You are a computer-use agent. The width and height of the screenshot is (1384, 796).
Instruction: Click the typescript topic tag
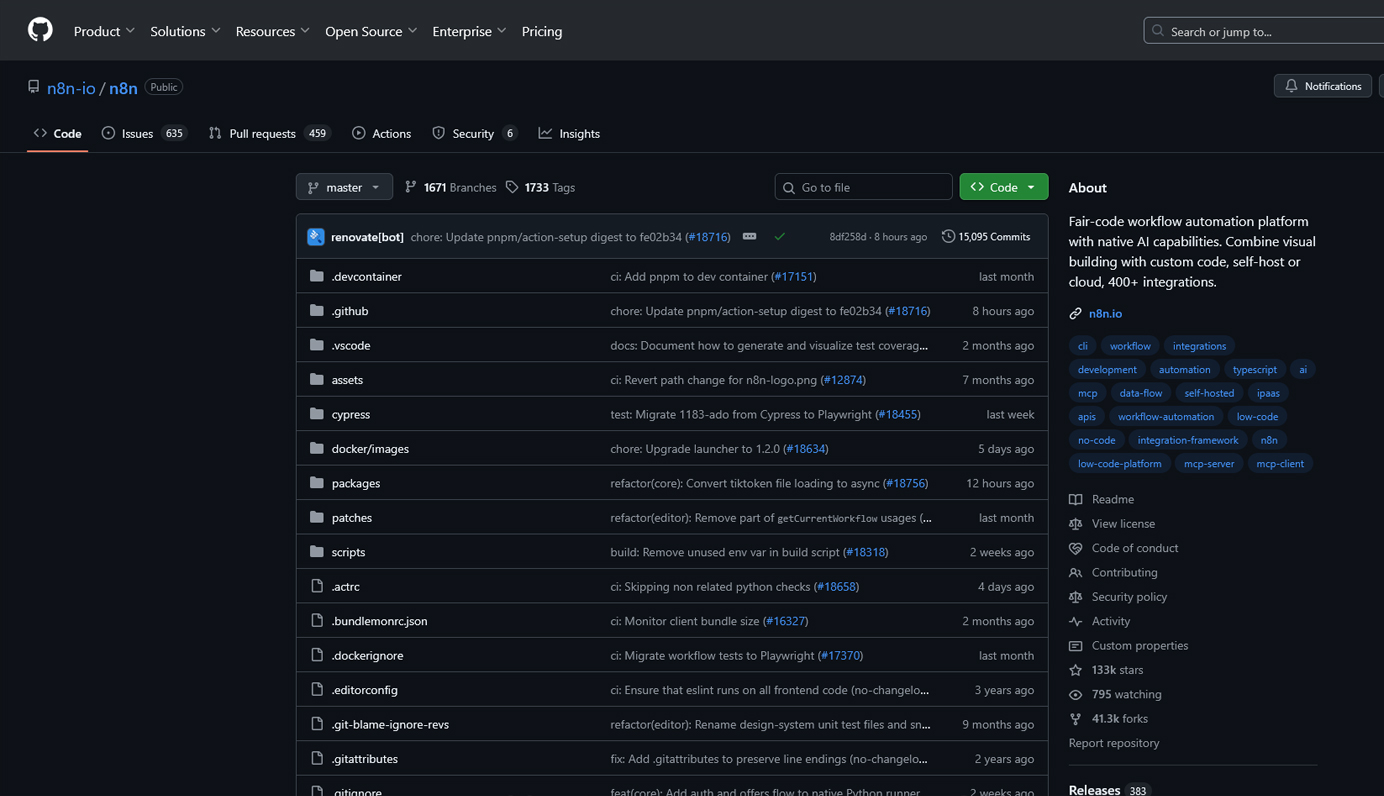tap(1254, 369)
